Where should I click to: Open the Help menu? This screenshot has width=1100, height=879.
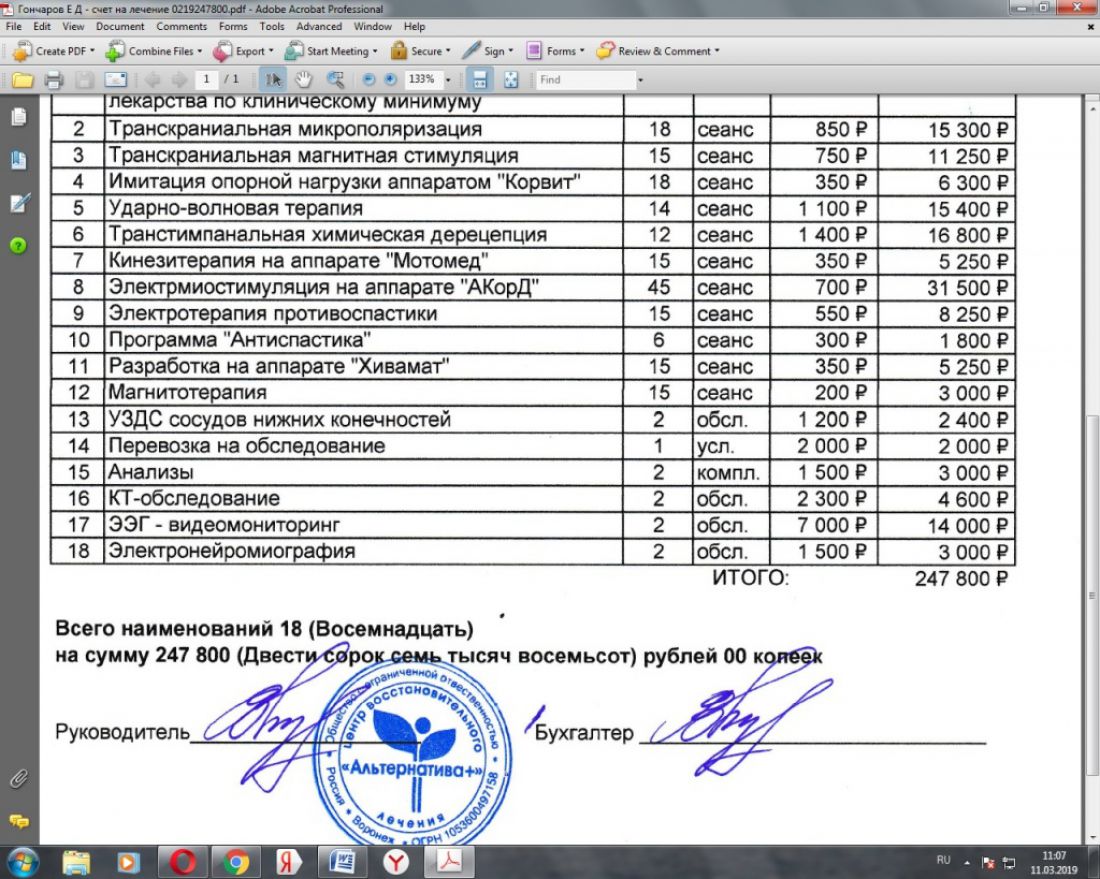coord(414,27)
